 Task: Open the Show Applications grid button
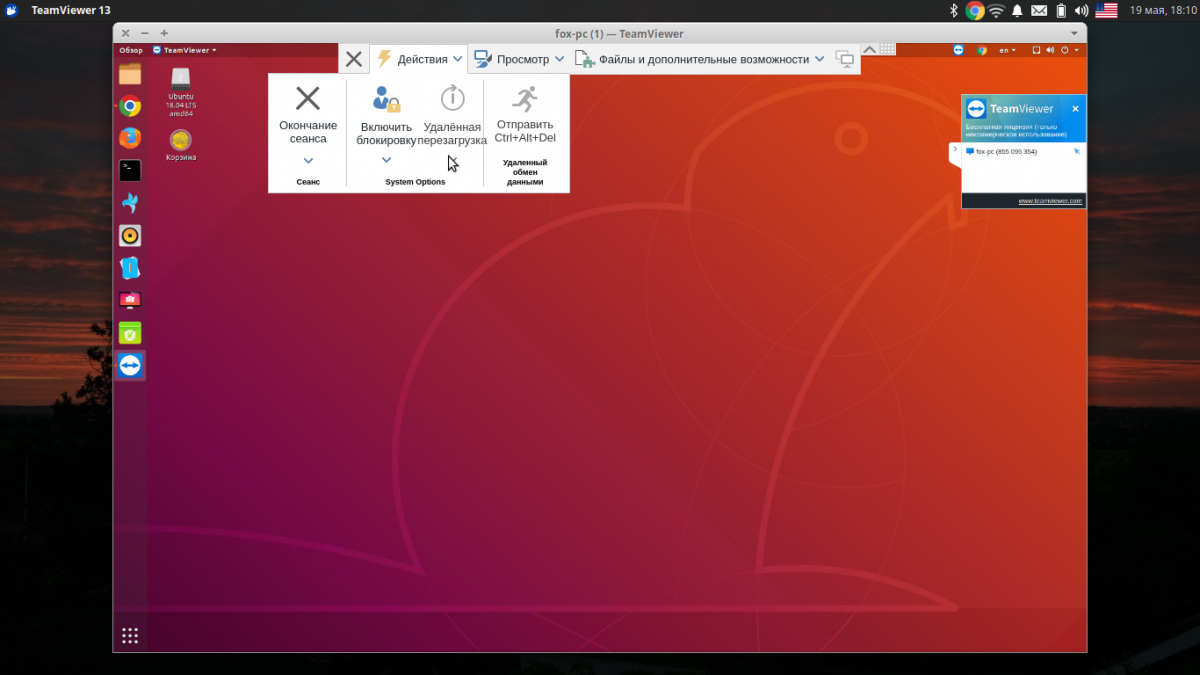[130, 635]
